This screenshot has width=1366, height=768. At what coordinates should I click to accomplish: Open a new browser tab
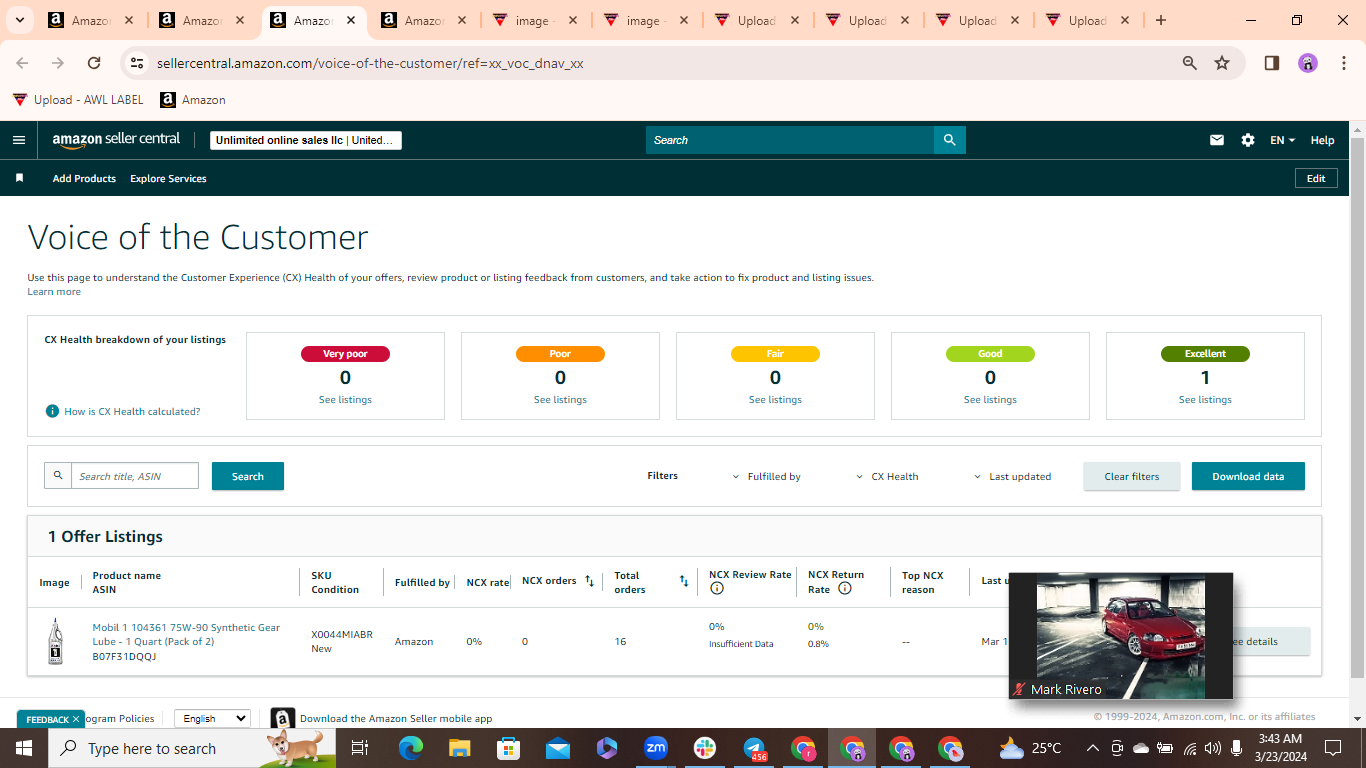[x=1160, y=20]
